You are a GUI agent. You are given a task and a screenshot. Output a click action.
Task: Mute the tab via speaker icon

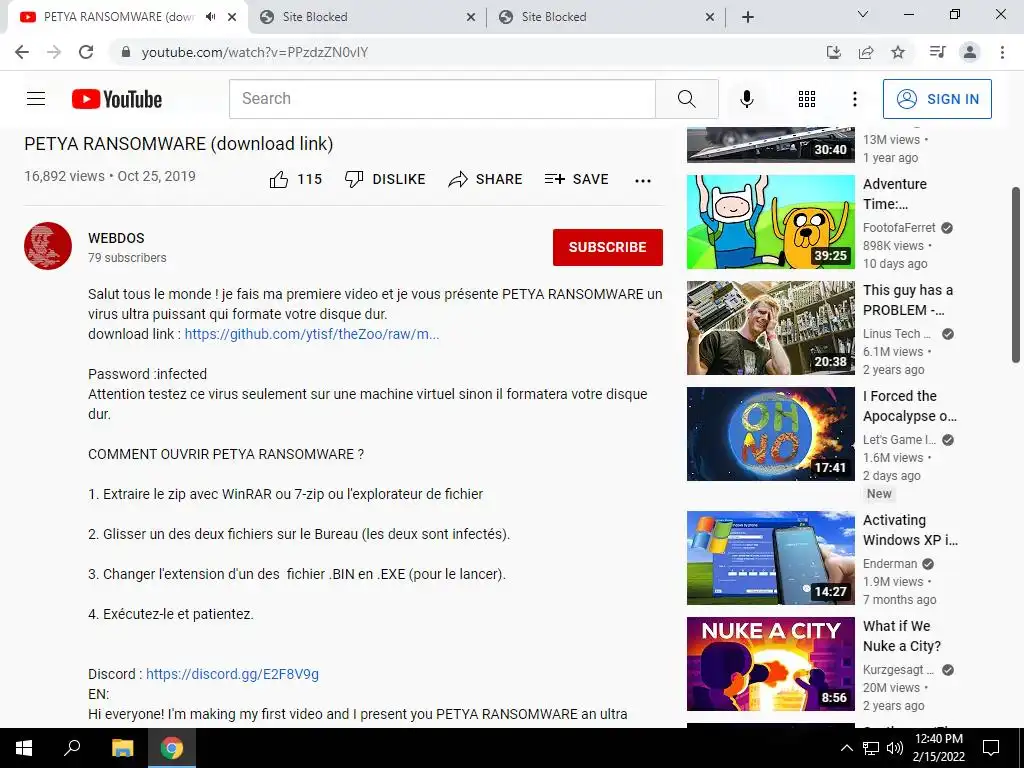pos(210,17)
